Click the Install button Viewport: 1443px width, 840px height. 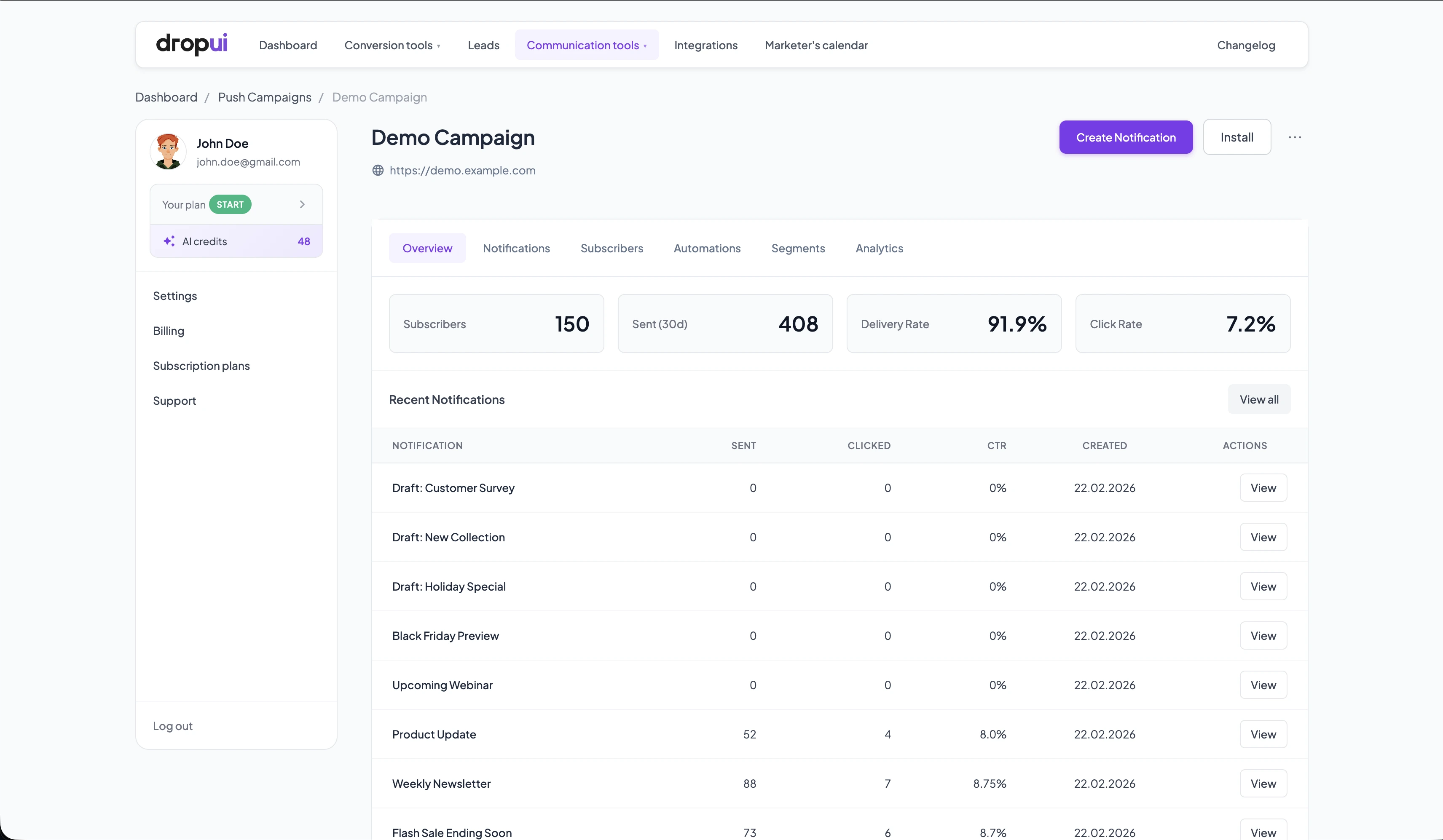click(1236, 137)
